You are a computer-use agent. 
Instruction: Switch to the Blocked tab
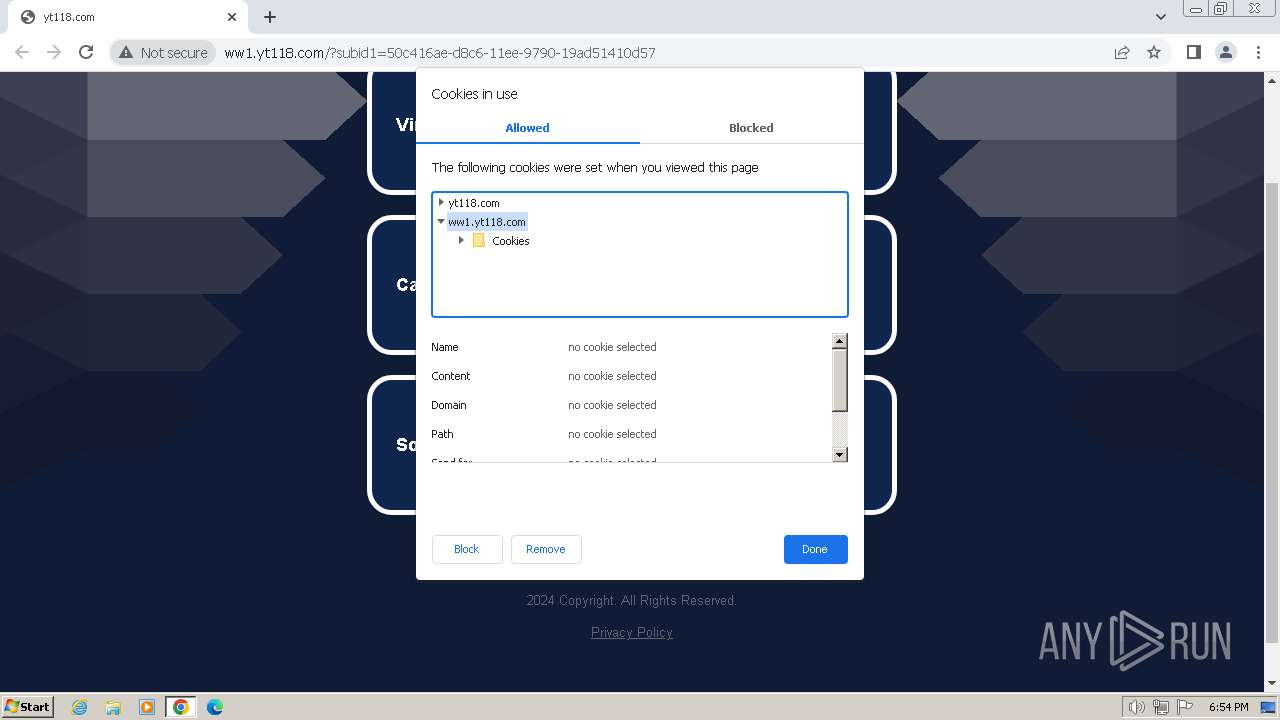point(751,128)
